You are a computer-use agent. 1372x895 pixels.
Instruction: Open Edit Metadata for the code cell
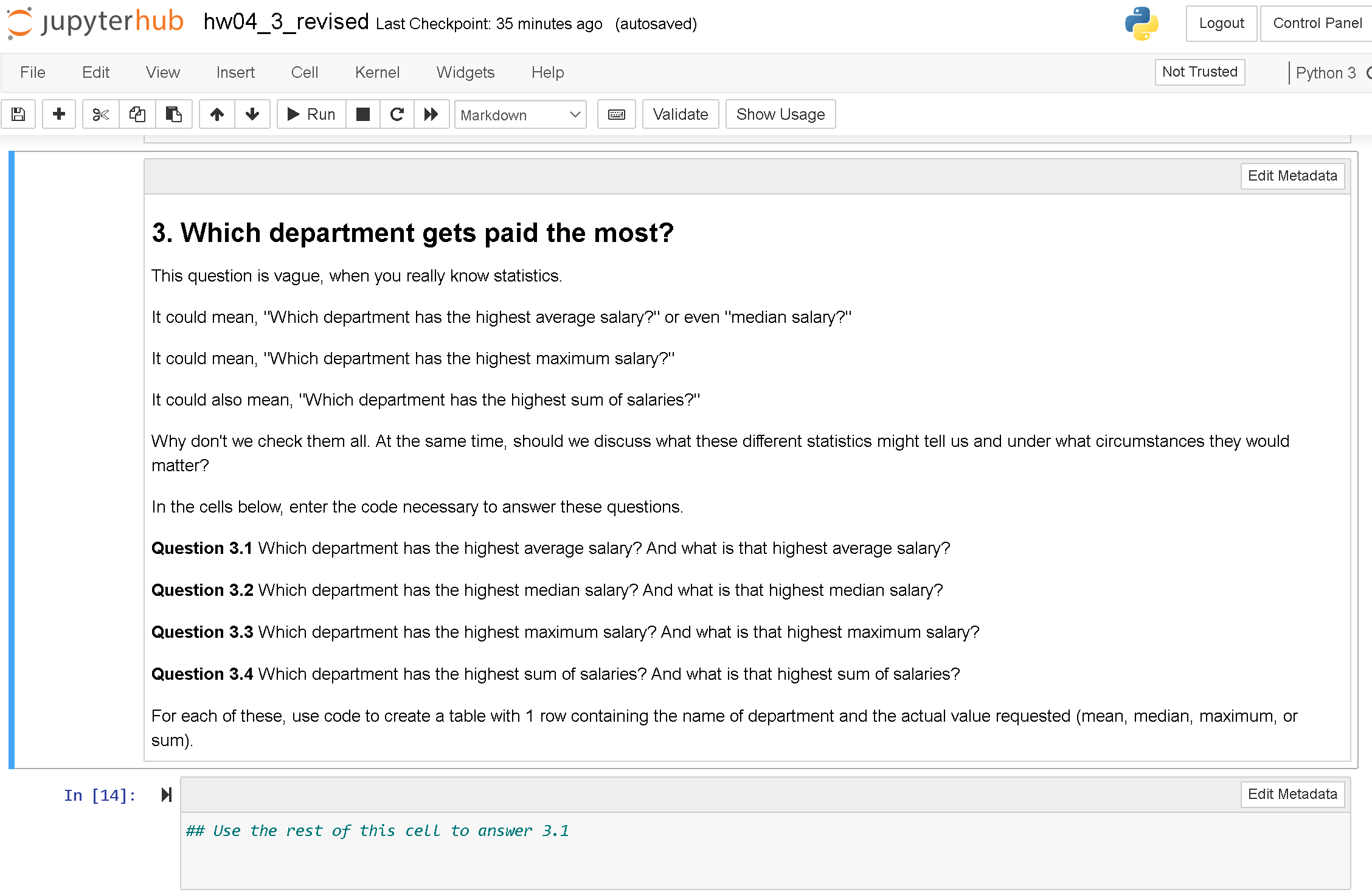pyautogui.click(x=1293, y=794)
